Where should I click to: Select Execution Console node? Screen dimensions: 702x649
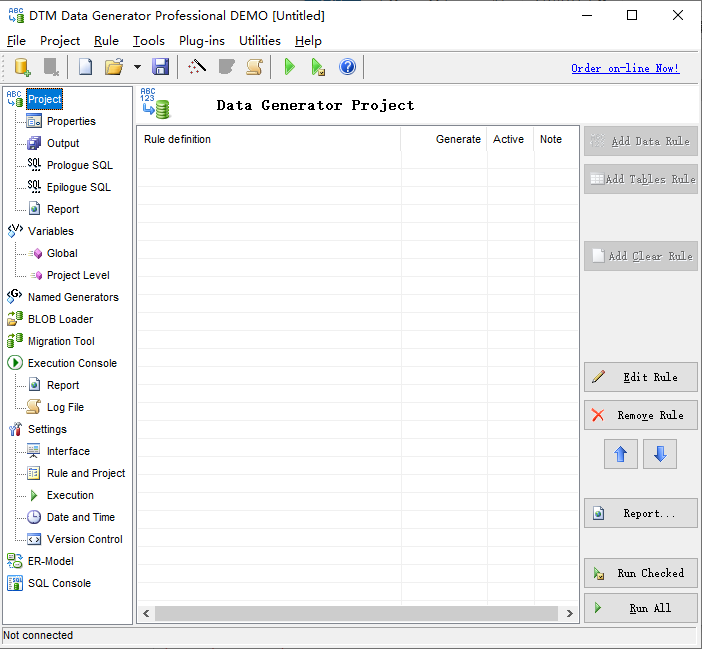click(72, 363)
